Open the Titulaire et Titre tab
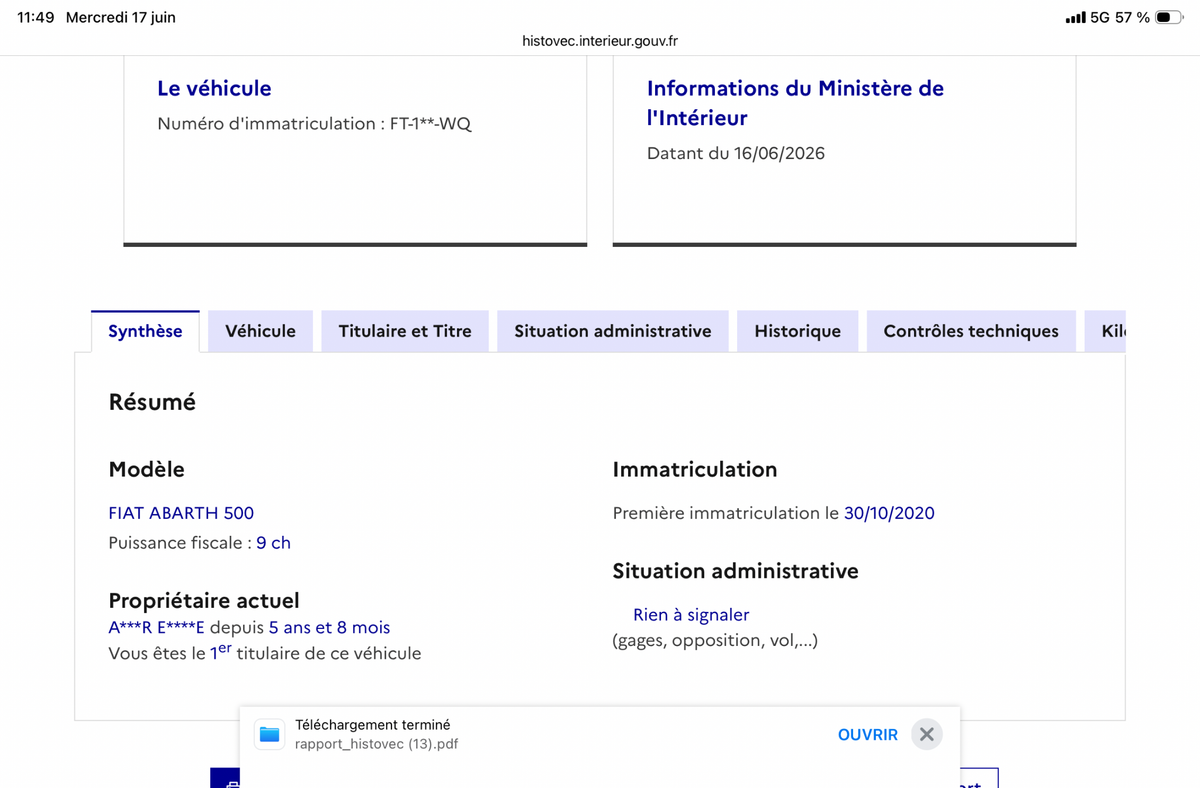 (x=405, y=331)
